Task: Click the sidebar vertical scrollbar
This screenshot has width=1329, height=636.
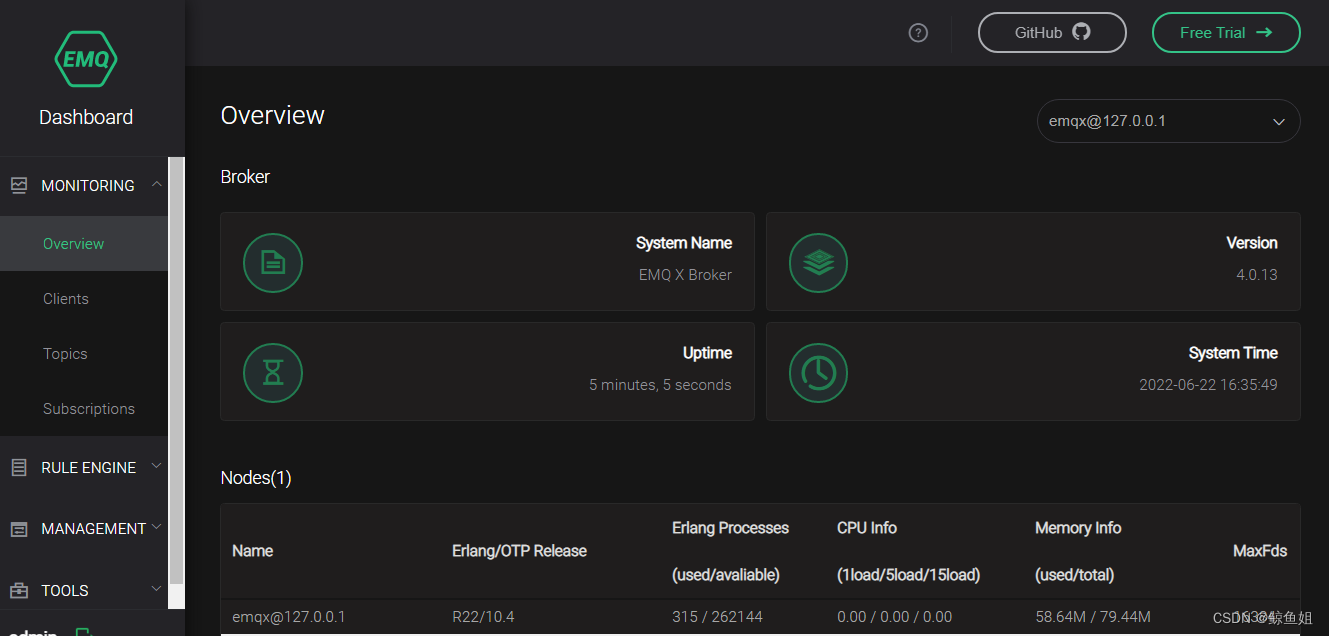Action: coord(176,370)
